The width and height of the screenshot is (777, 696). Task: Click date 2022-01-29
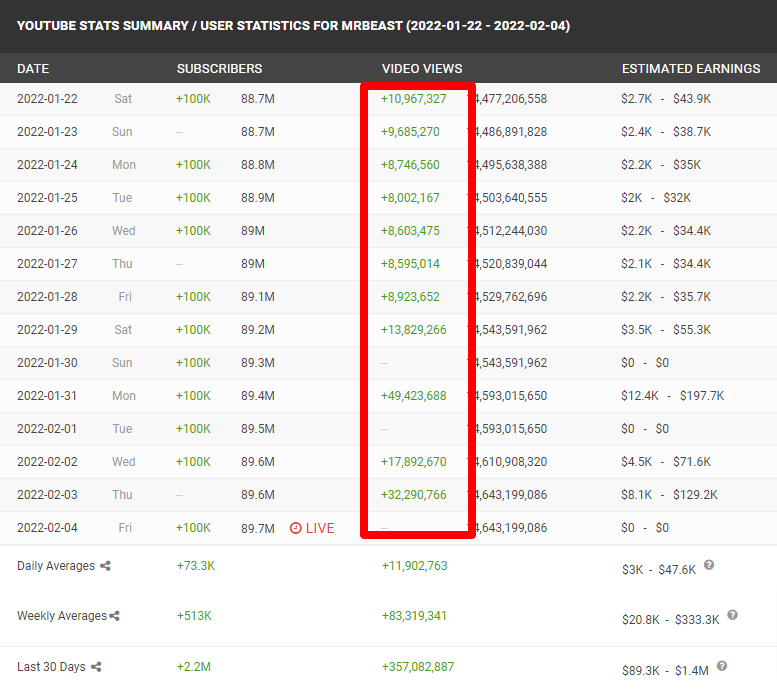coord(48,330)
